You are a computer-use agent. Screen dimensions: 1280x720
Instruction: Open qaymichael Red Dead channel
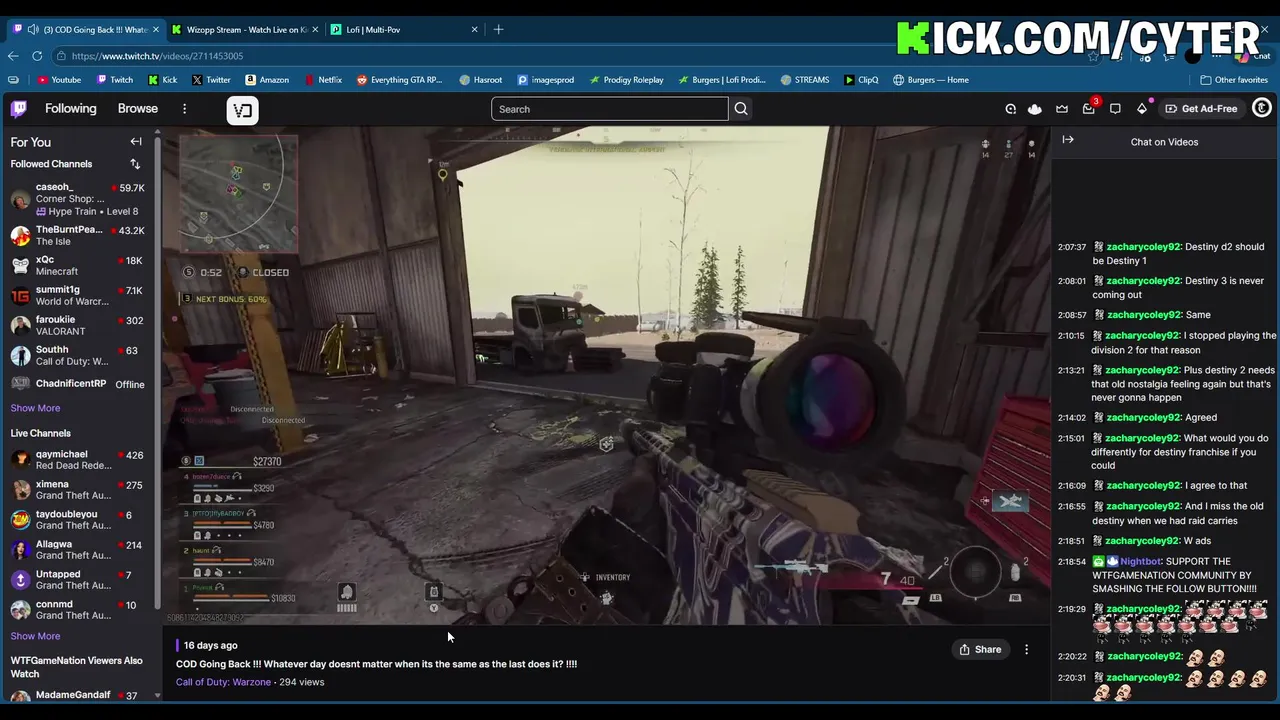[78, 460]
